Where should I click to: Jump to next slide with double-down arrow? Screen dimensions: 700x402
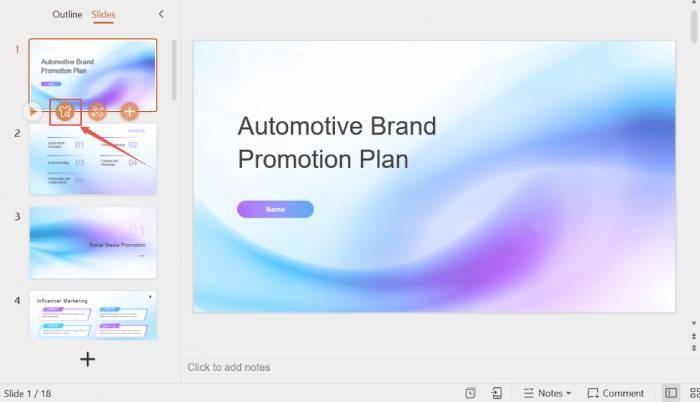pos(694,348)
